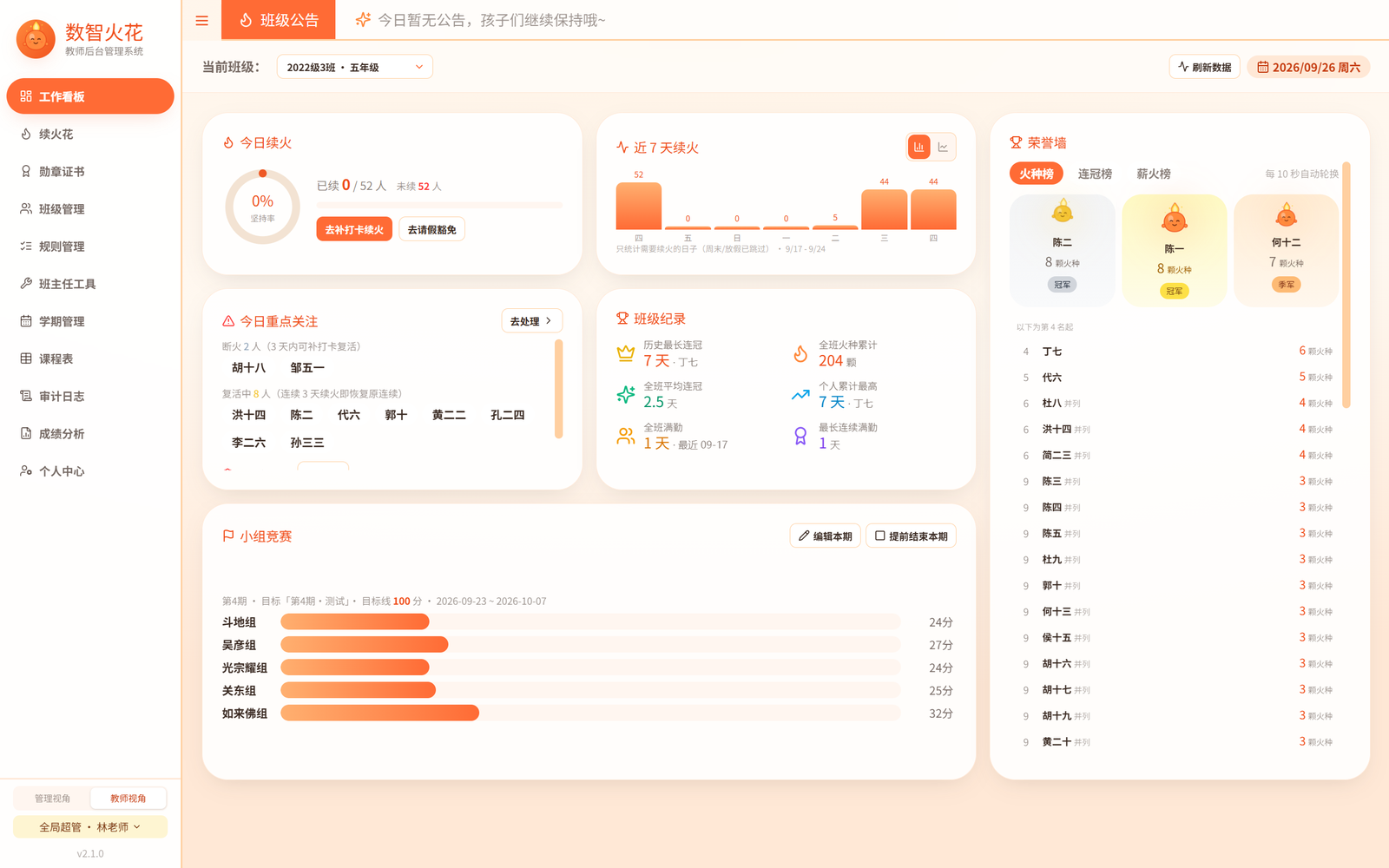Toggle the hamburger sidebar menu icon
The width and height of the screenshot is (1389, 868).
(201, 20)
